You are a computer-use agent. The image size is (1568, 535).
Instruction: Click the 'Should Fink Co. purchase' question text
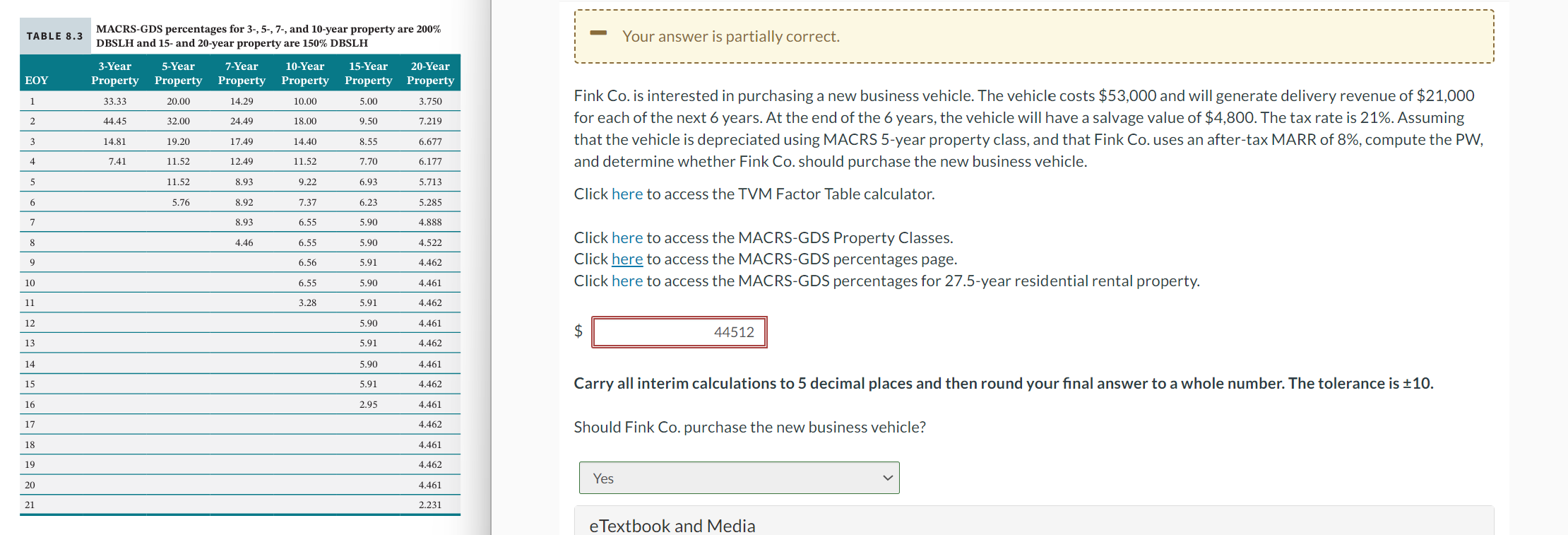click(750, 427)
